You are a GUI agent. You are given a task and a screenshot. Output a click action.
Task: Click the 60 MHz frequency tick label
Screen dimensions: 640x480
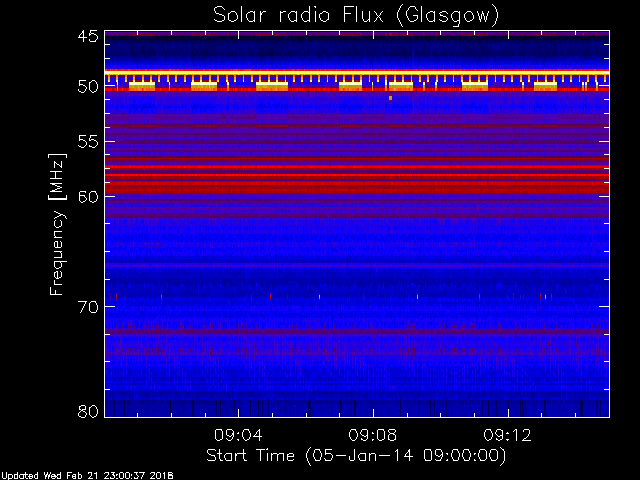click(x=87, y=196)
